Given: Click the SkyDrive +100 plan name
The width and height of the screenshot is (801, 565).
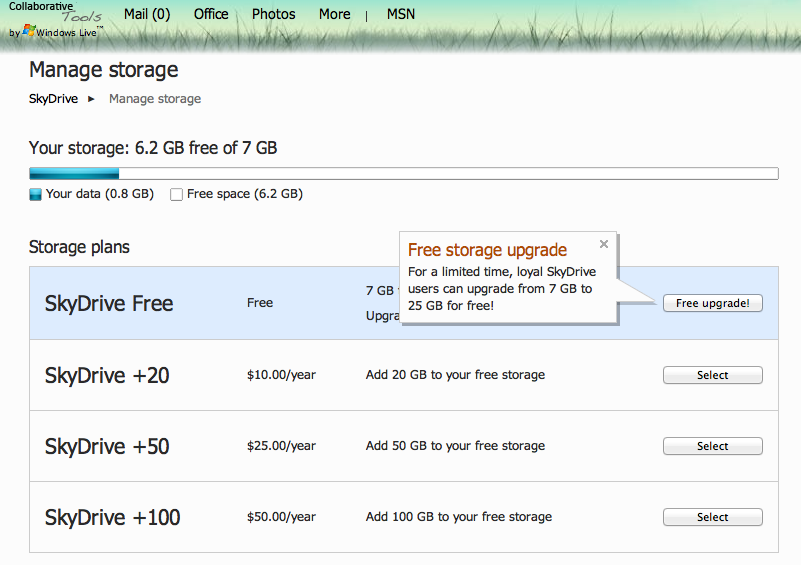Looking at the screenshot, I should pyautogui.click(x=112, y=517).
